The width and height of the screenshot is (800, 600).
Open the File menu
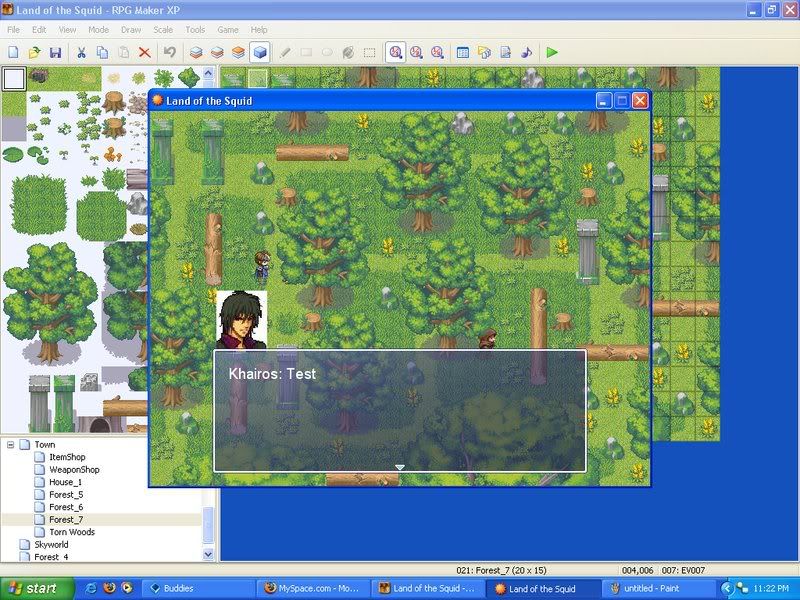coord(14,30)
